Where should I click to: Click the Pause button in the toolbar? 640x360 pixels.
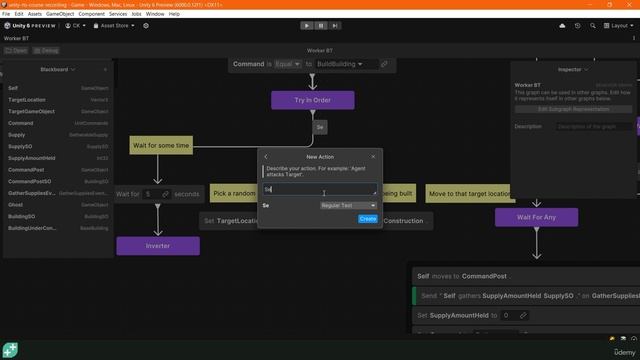[321, 26]
